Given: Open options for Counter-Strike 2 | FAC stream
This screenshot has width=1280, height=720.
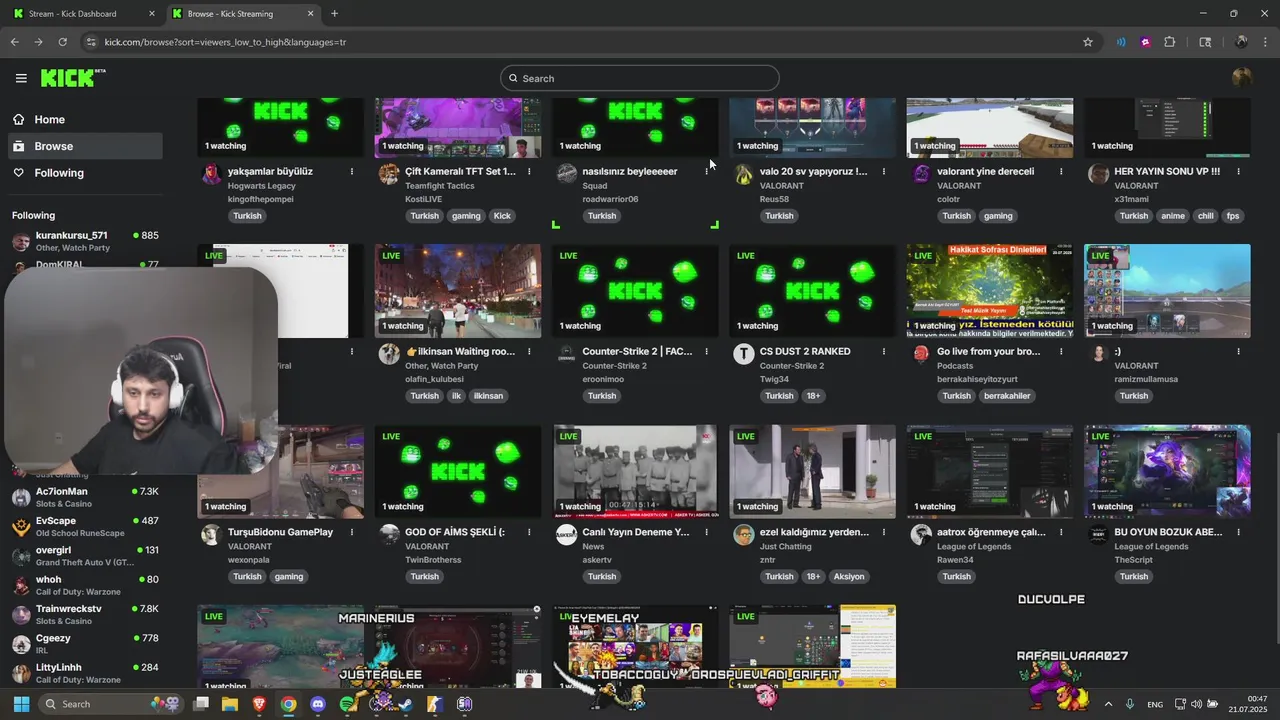Looking at the screenshot, I should click(x=706, y=351).
